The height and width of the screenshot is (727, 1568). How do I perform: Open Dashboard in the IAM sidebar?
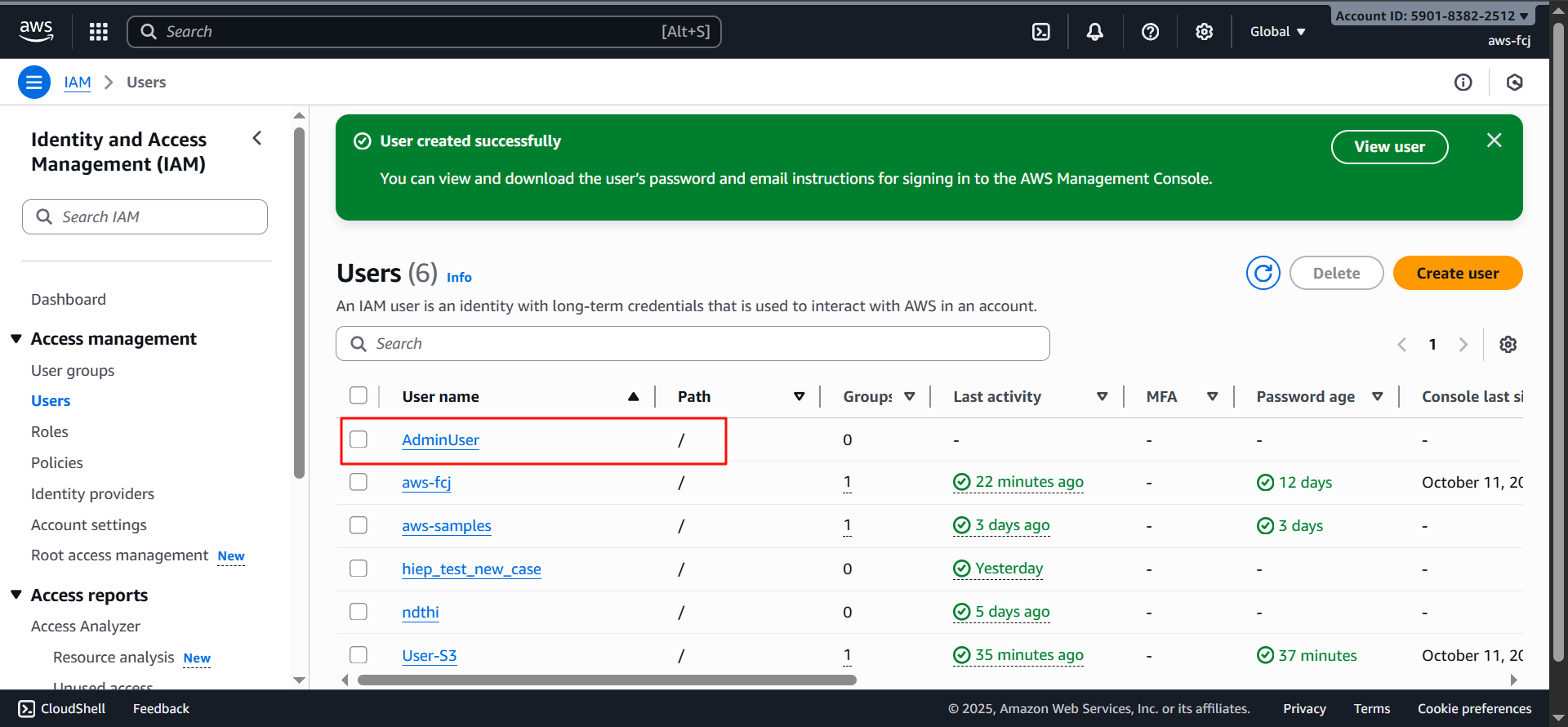coord(69,300)
